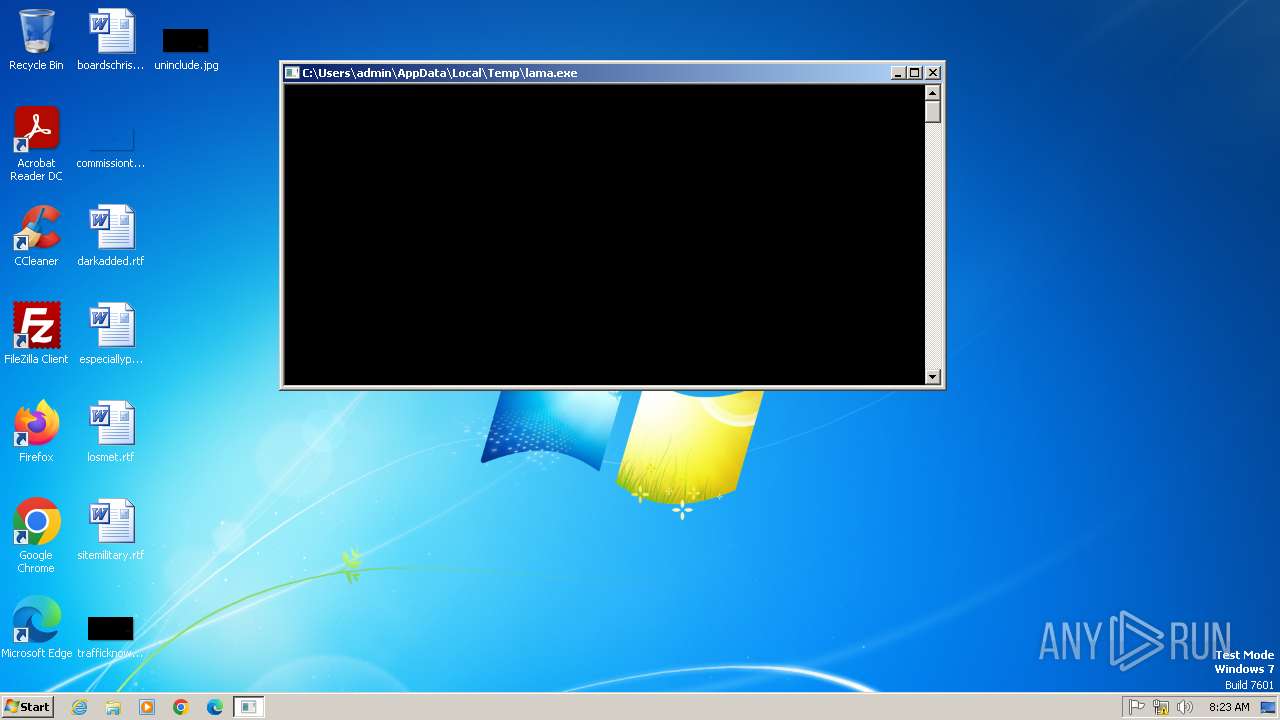Click console scrollbar down arrow

[x=933, y=377]
